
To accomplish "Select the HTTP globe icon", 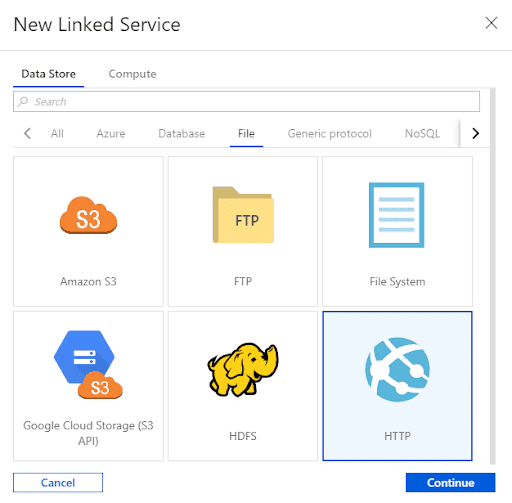I will [x=397, y=369].
